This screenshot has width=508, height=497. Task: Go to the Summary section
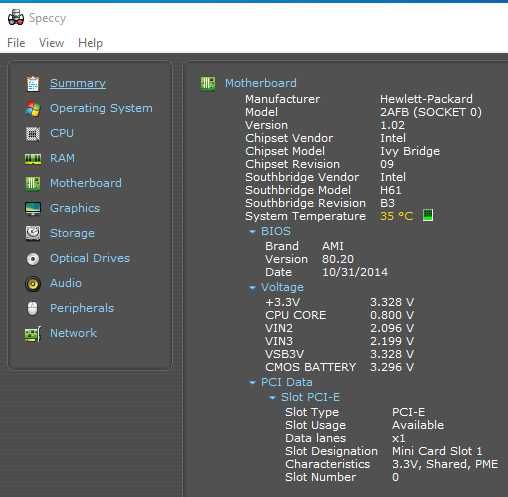coord(78,83)
